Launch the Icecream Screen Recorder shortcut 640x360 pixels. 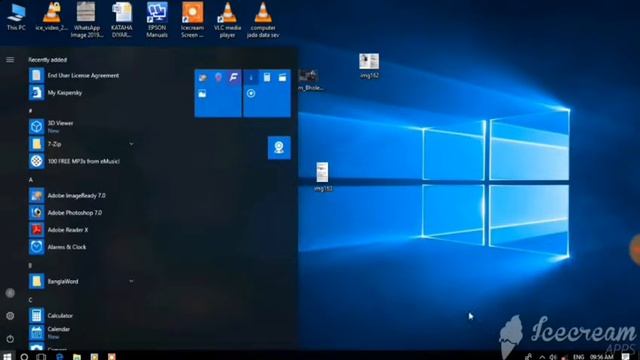(x=192, y=20)
